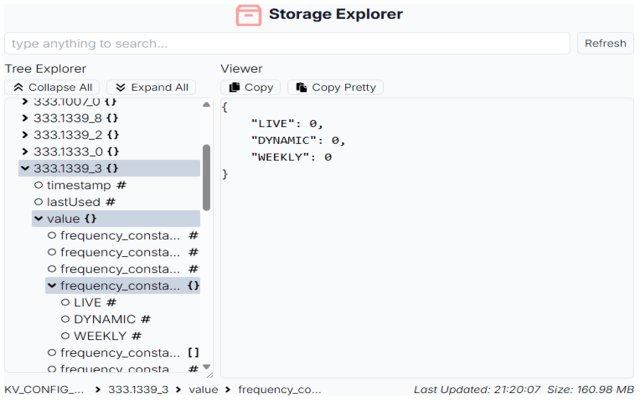Expand the 333.1333_0 tree node

click(x=25, y=151)
